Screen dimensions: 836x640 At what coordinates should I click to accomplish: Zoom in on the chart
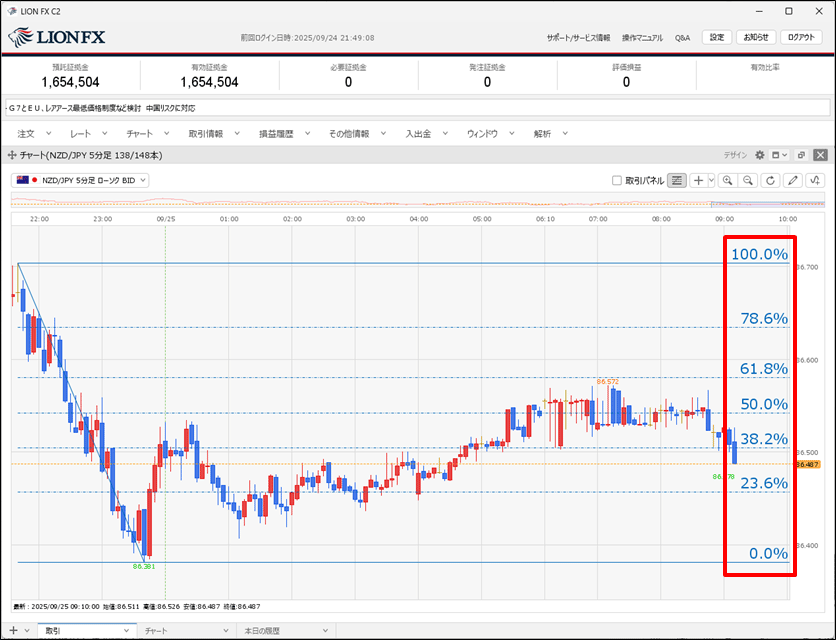pyautogui.click(x=726, y=180)
